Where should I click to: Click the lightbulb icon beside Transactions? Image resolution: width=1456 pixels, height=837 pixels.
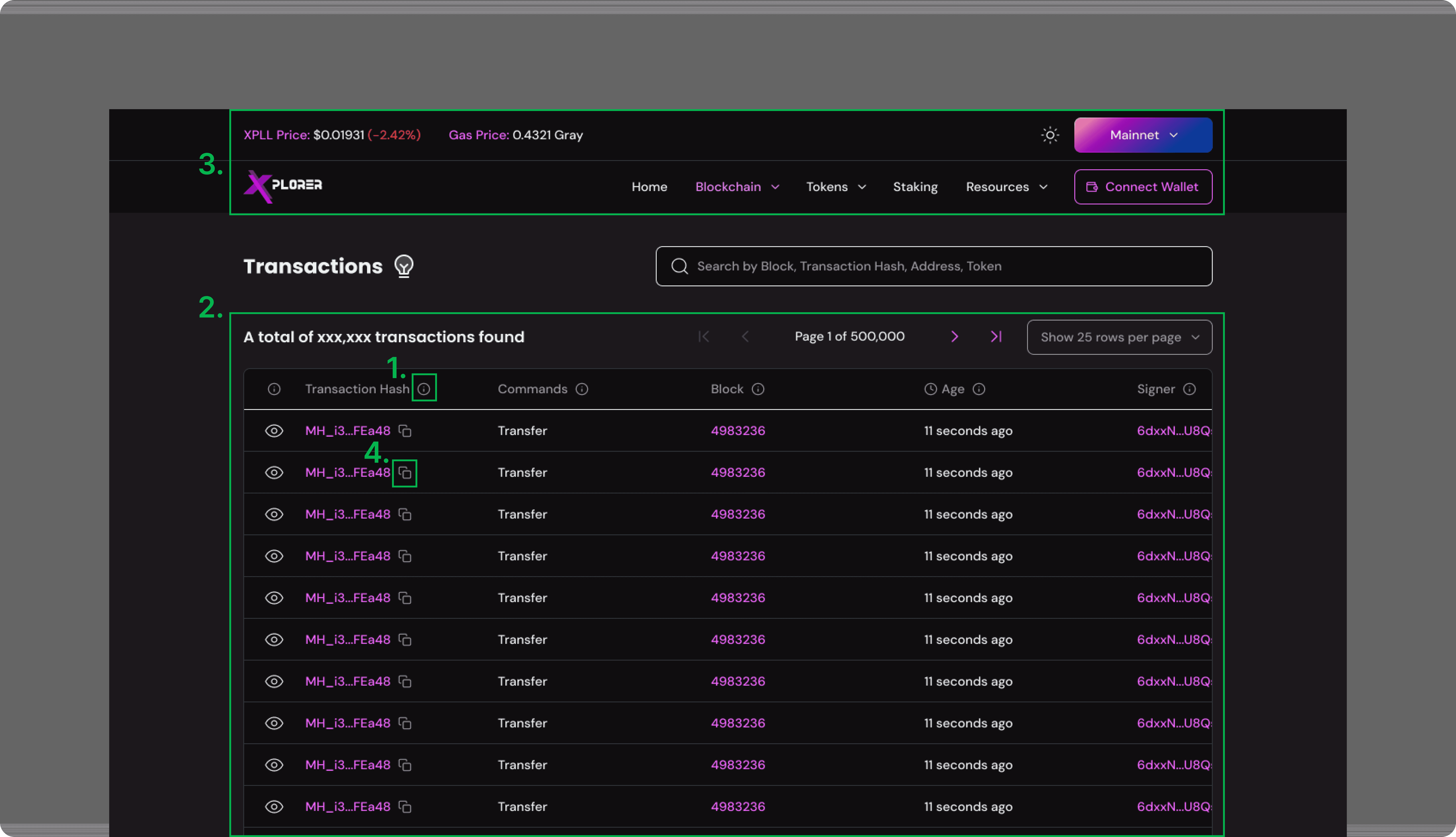pos(404,266)
